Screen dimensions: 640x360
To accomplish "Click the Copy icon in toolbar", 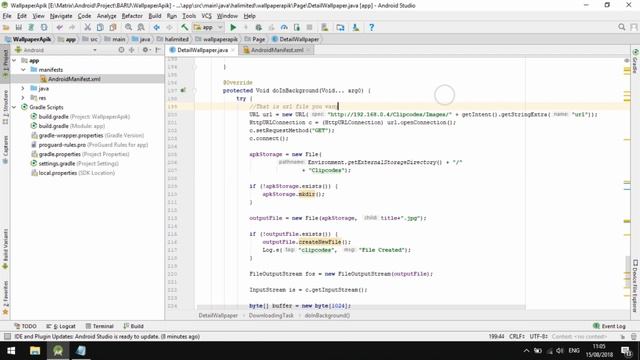I will click(x=100, y=27).
